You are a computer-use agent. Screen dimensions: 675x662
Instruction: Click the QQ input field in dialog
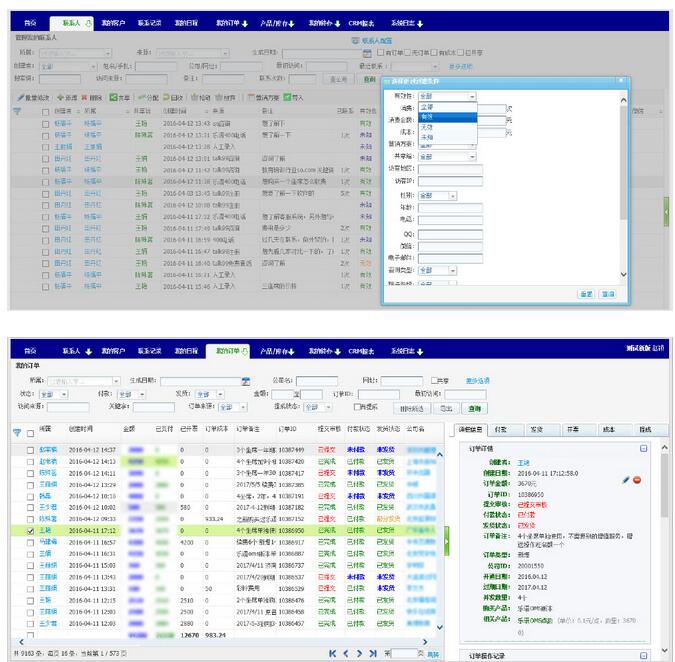click(x=450, y=235)
